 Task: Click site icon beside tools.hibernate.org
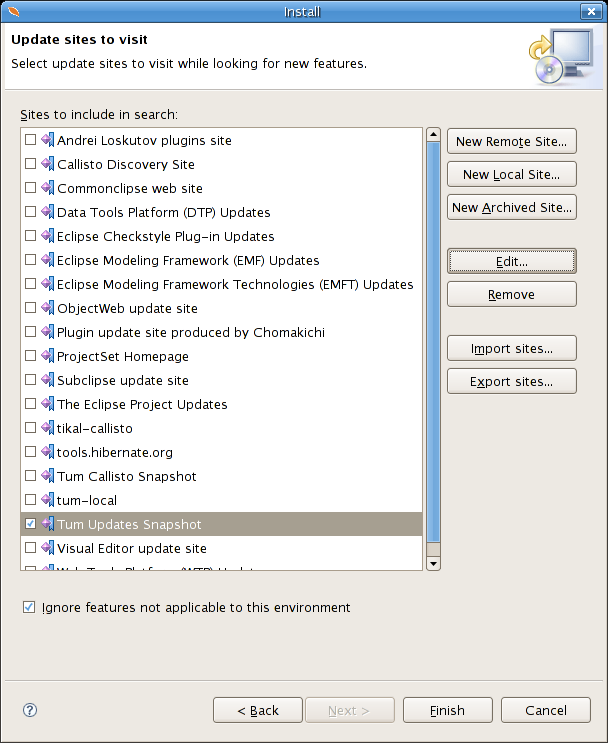pyautogui.click(x=47, y=452)
